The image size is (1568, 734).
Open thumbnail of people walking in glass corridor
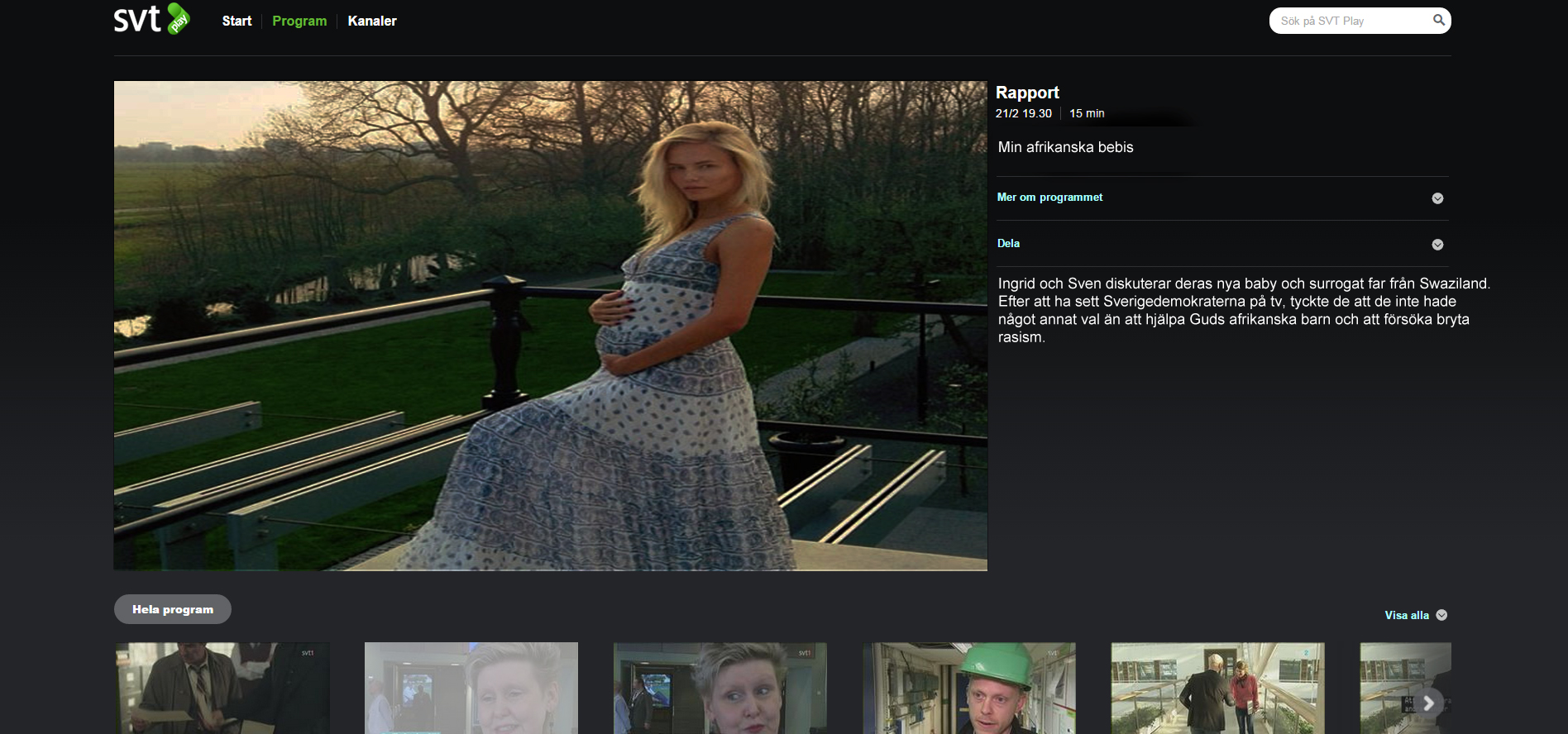point(1217,688)
